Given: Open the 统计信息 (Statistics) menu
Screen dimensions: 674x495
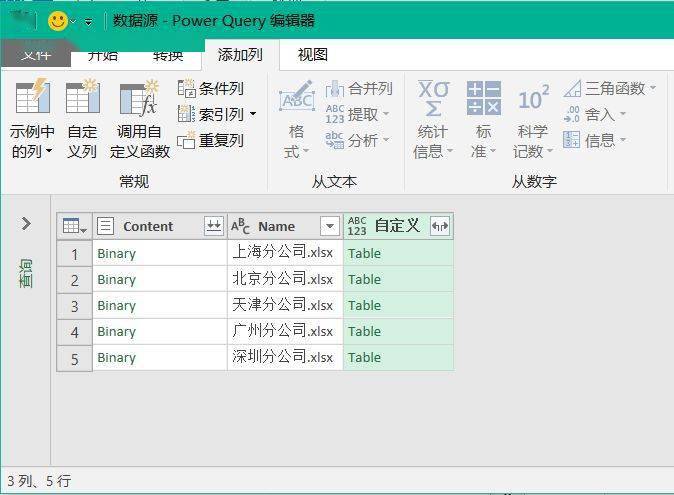Looking at the screenshot, I should click(433, 120).
